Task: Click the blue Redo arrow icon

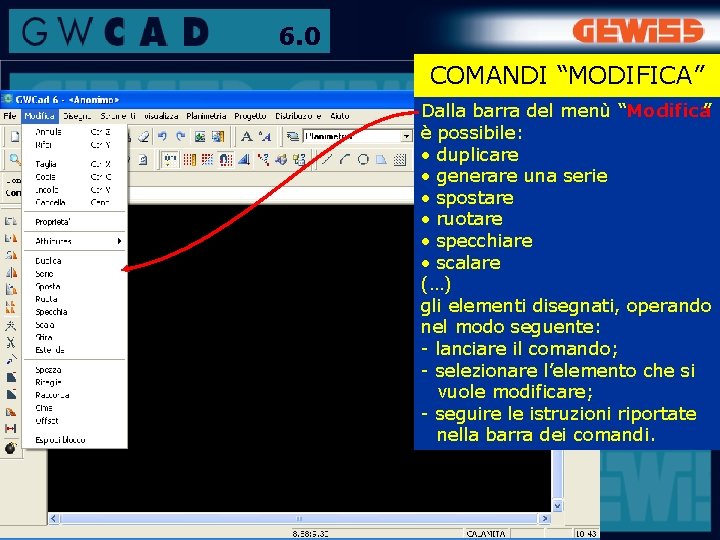Action: pos(180,136)
